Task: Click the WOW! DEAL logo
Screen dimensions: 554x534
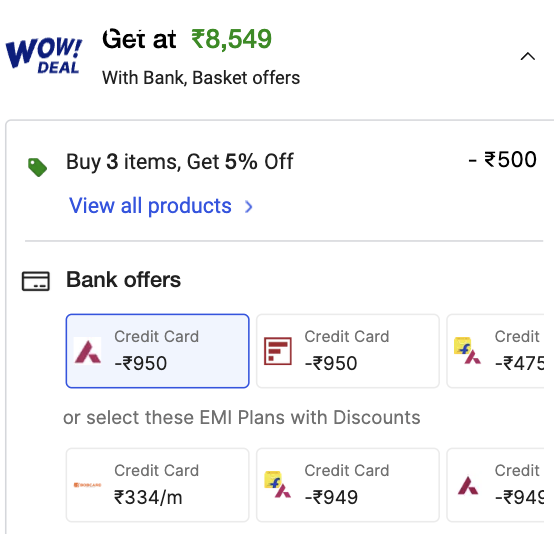Action: tap(43, 56)
